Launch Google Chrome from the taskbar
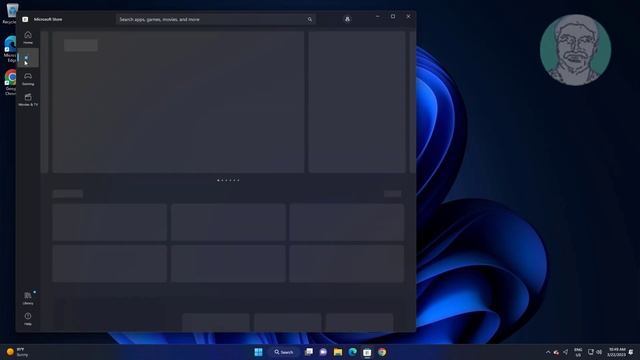The height and width of the screenshot is (360, 640). [x=382, y=352]
